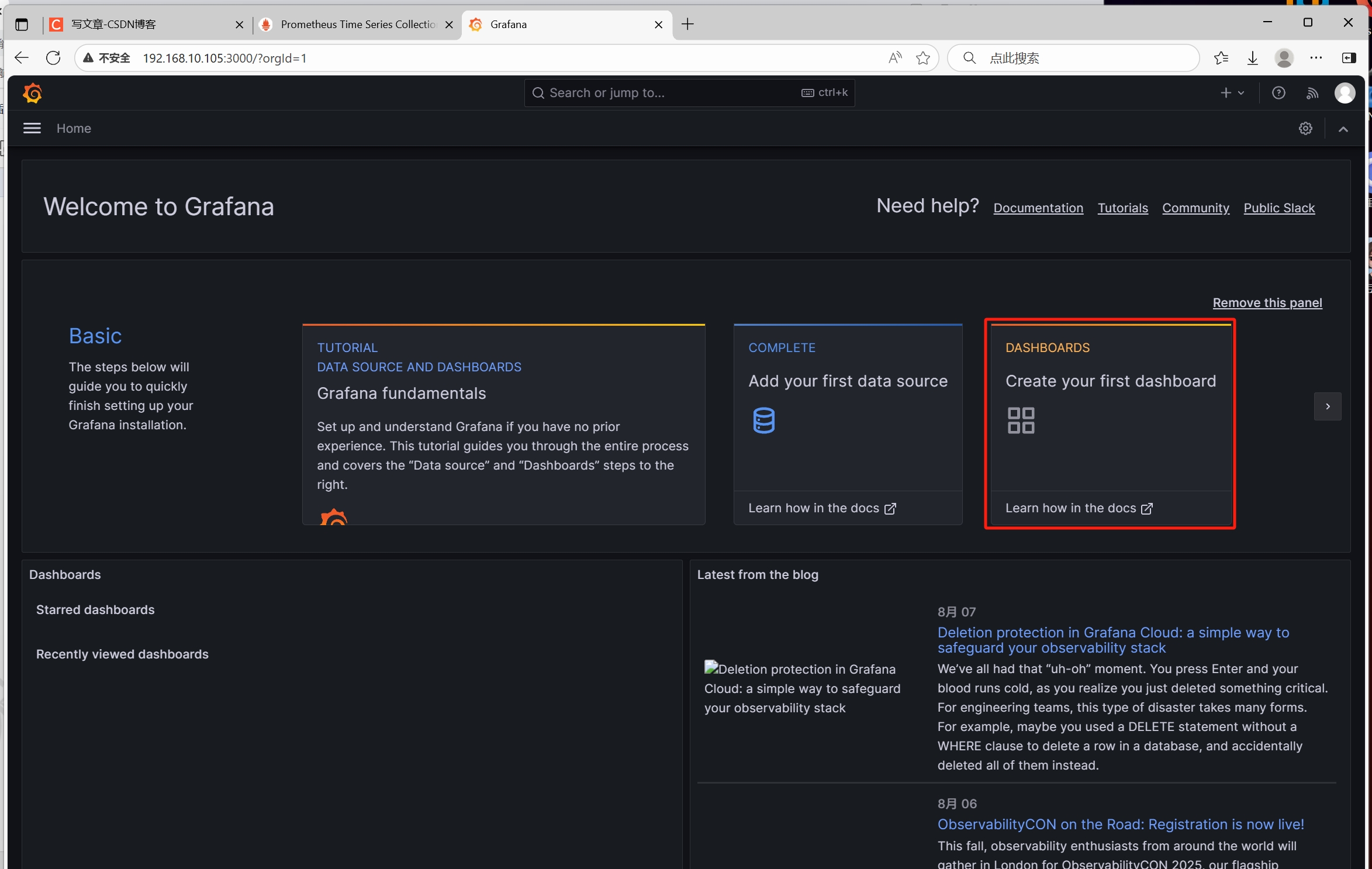Close the CSDN browser tab

[239, 25]
